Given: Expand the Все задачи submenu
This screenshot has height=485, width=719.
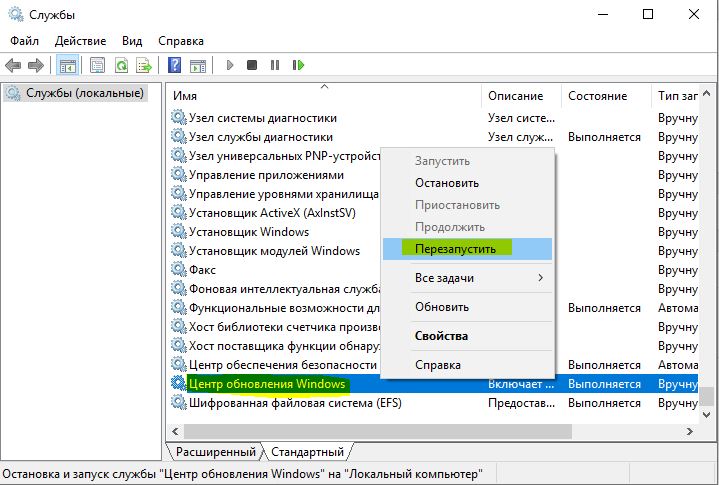Looking at the screenshot, I should pyautogui.click(x=467, y=278).
